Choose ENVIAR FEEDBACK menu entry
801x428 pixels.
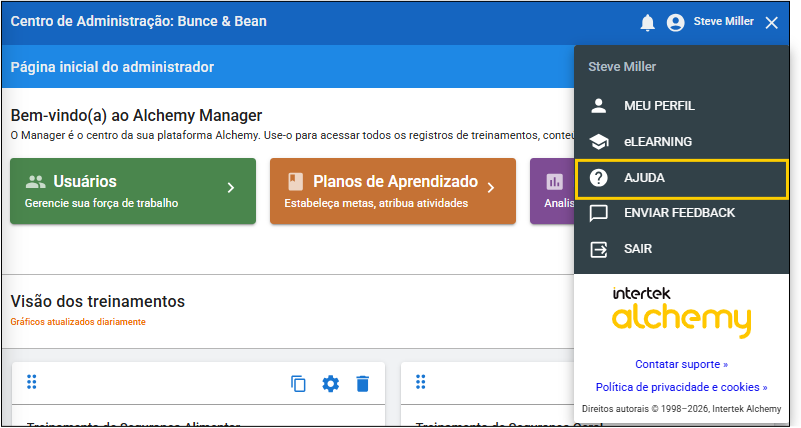(679, 213)
